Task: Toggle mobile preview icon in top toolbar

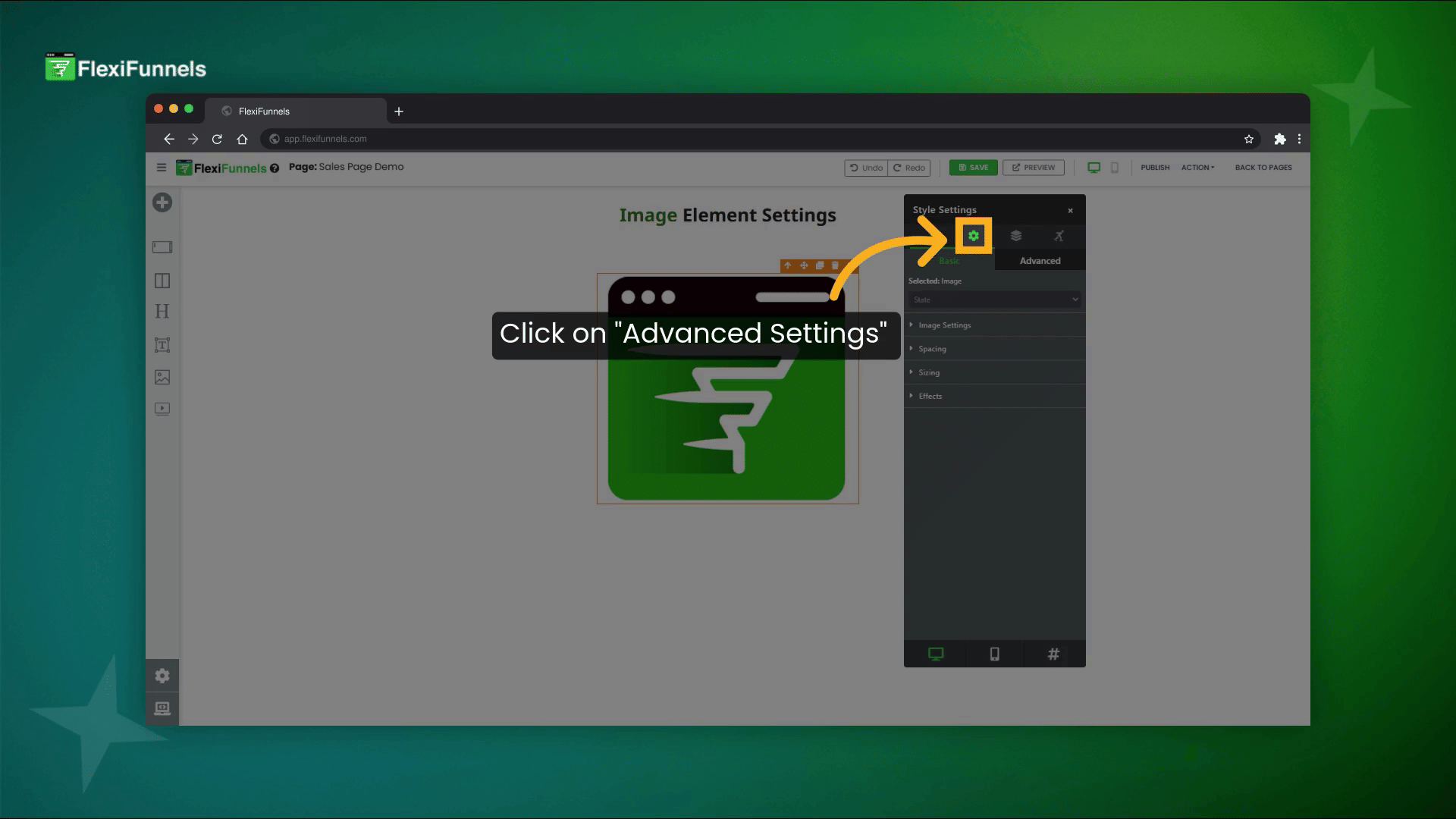Action: pos(1115,168)
